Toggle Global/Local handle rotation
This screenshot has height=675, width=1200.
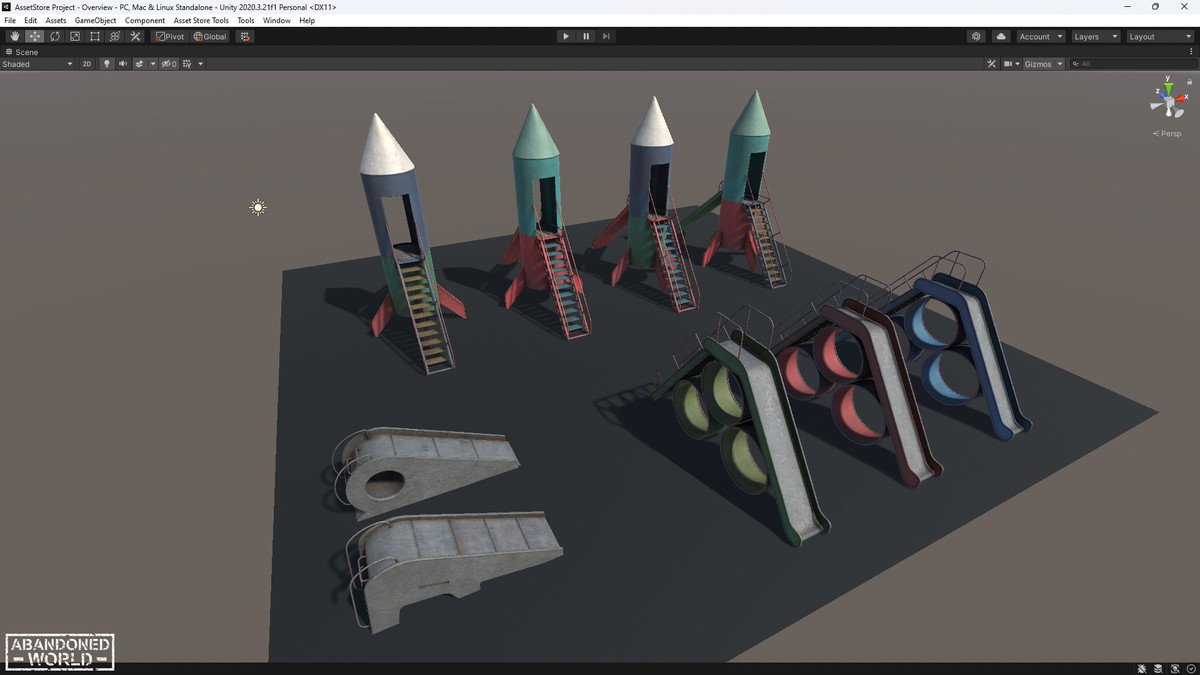coord(210,36)
